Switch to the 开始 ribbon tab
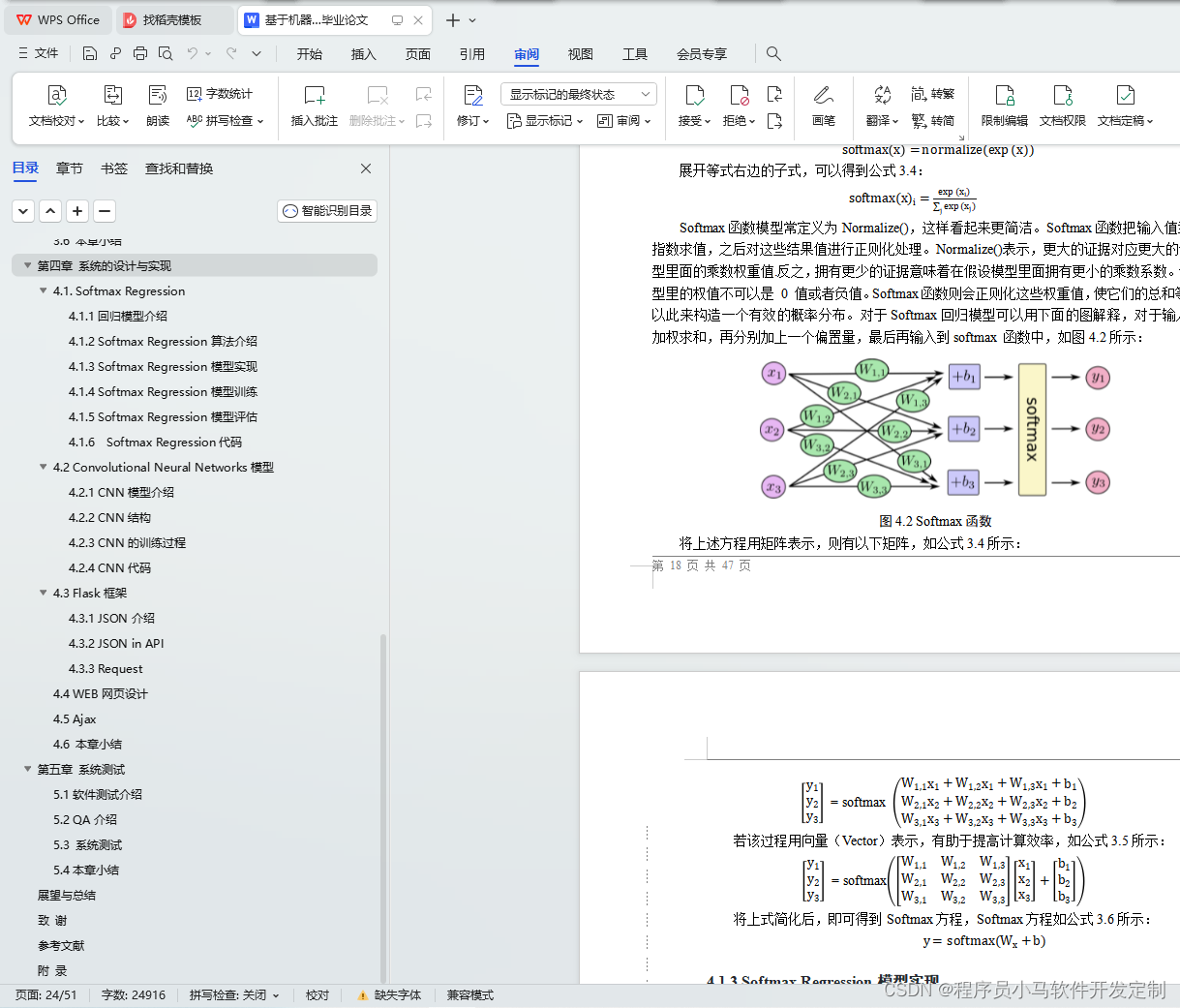 [310, 54]
